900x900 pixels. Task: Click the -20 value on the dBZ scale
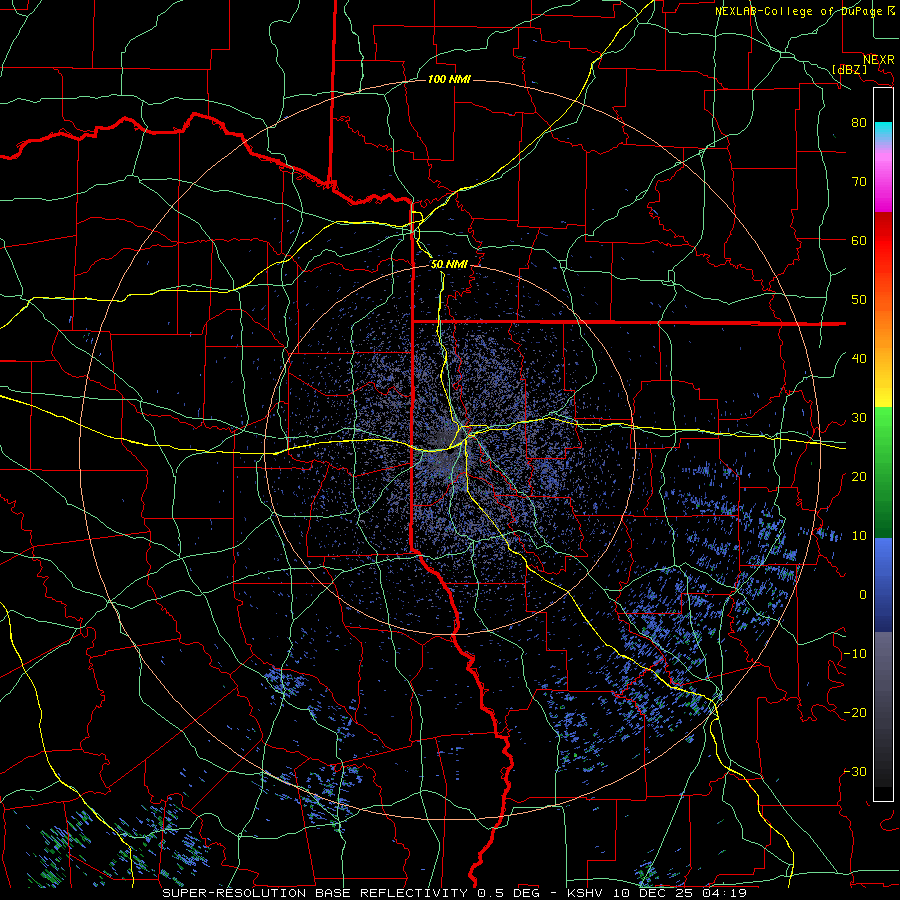855,713
